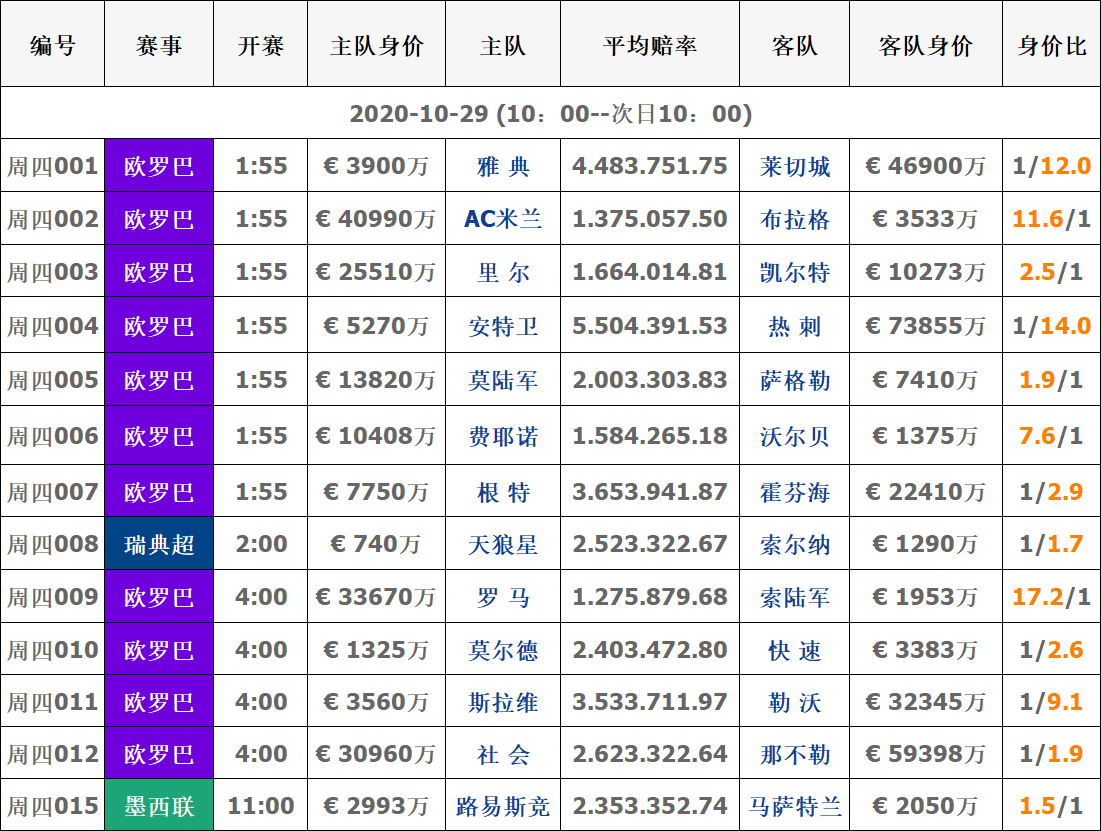The height and width of the screenshot is (831, 1101).
Task: Click the 2020-10-29 date range row
Action: click(x=550, y=114)
